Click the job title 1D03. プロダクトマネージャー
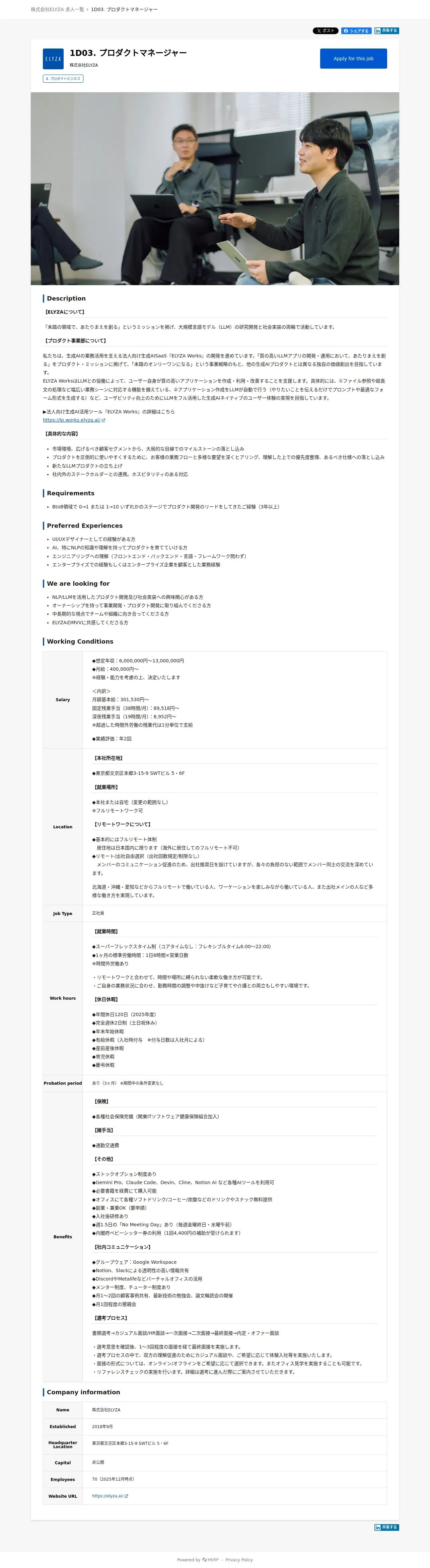Image resolution: width=430 pixels, height=1568 pixels. (x=128, y=53)
